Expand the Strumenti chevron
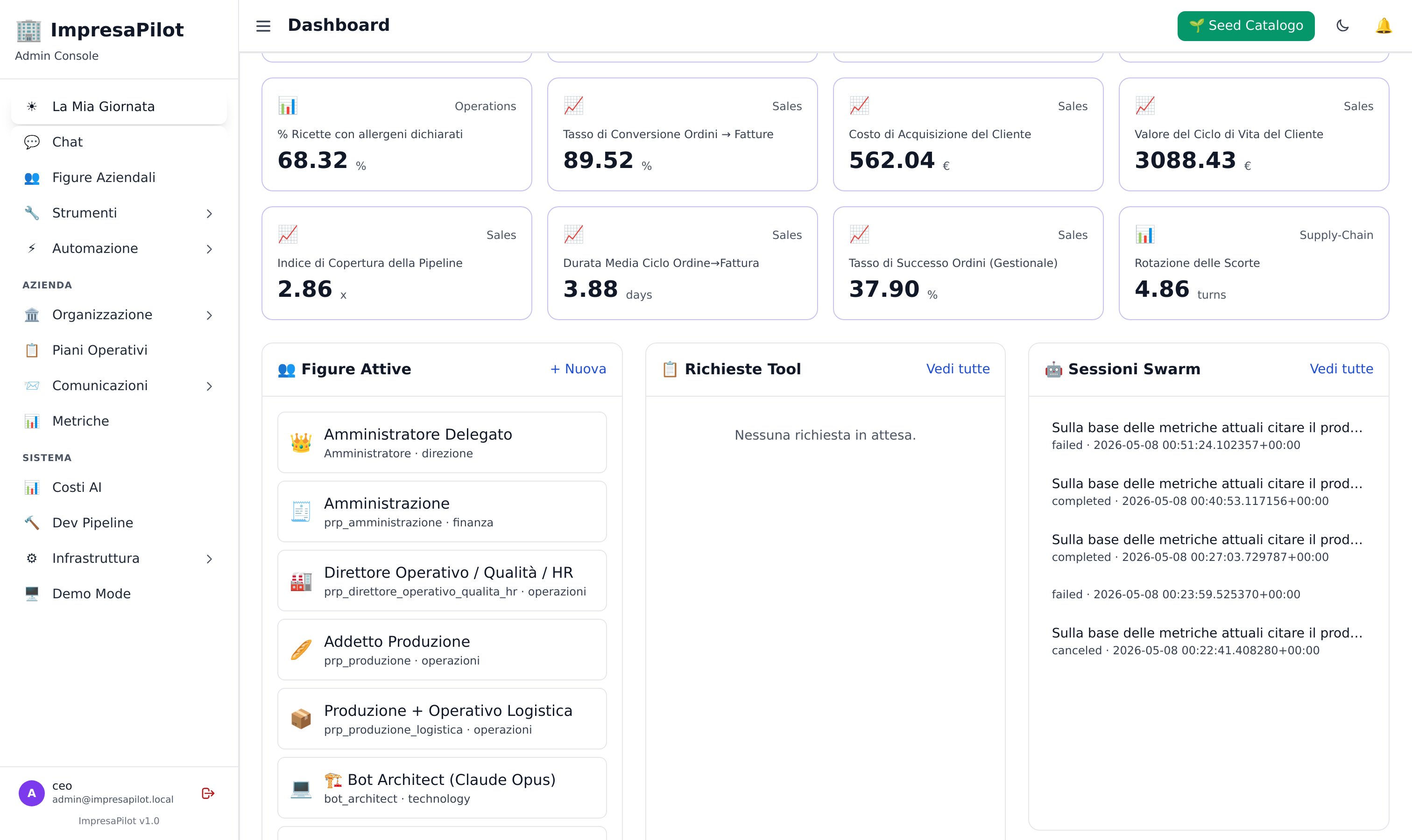This screenshot has height=840, width=1412. pyautogui.click(x=209, y=213)
